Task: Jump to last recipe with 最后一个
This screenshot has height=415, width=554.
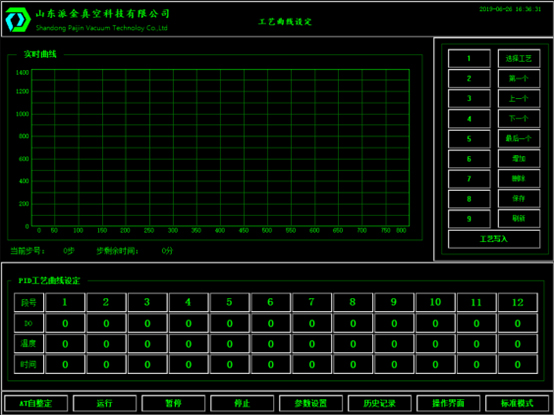Action: 519,138
